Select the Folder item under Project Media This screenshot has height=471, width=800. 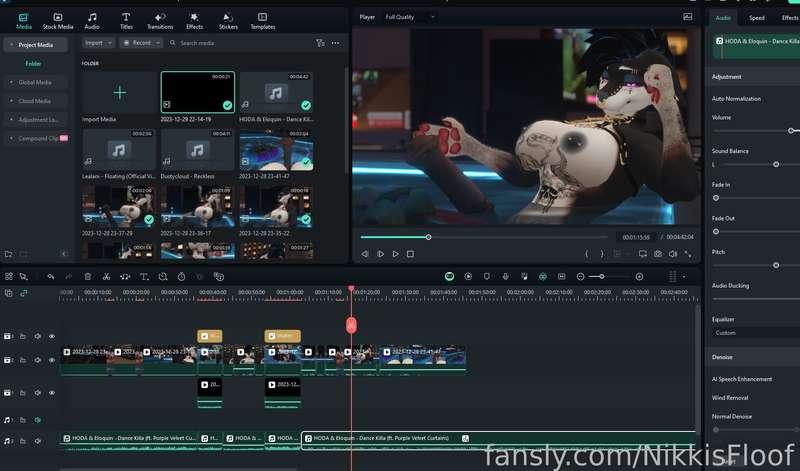tap(34, 64)
